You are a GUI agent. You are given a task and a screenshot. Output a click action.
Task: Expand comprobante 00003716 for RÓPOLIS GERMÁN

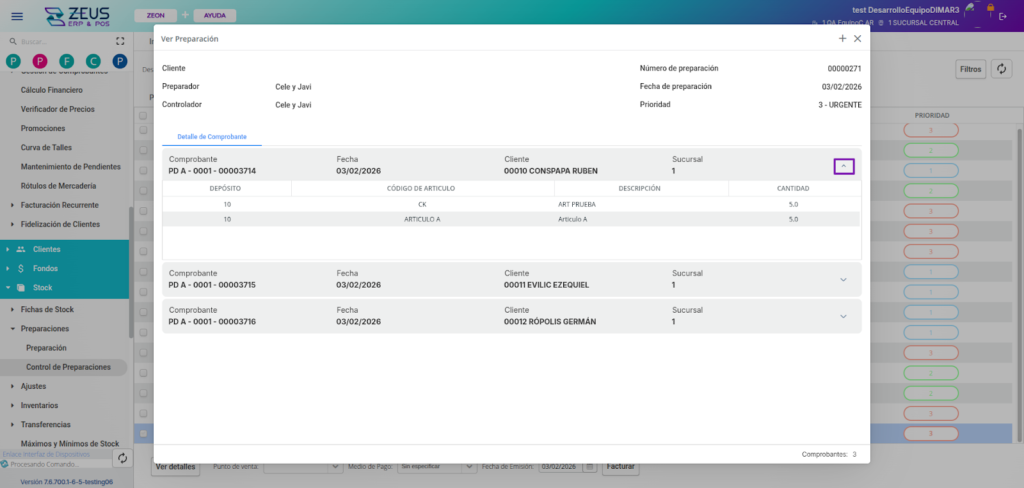tap(843, 316)
